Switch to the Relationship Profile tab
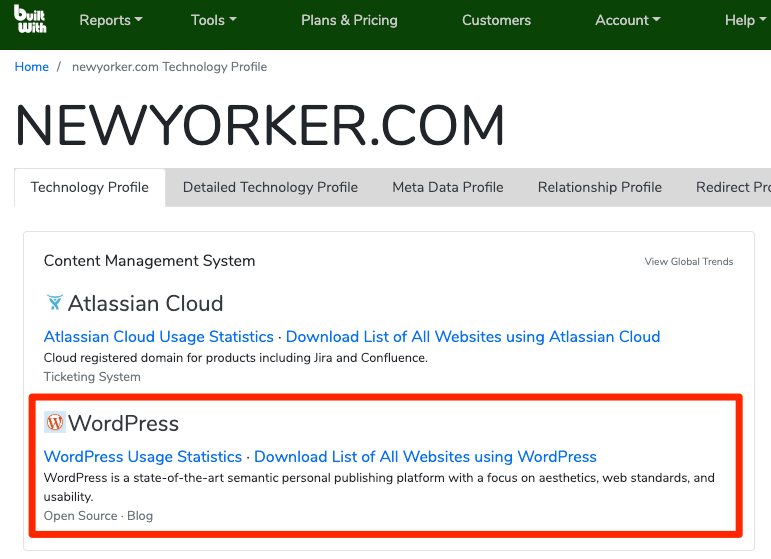The image size is (771, 559). click(600, 187)
